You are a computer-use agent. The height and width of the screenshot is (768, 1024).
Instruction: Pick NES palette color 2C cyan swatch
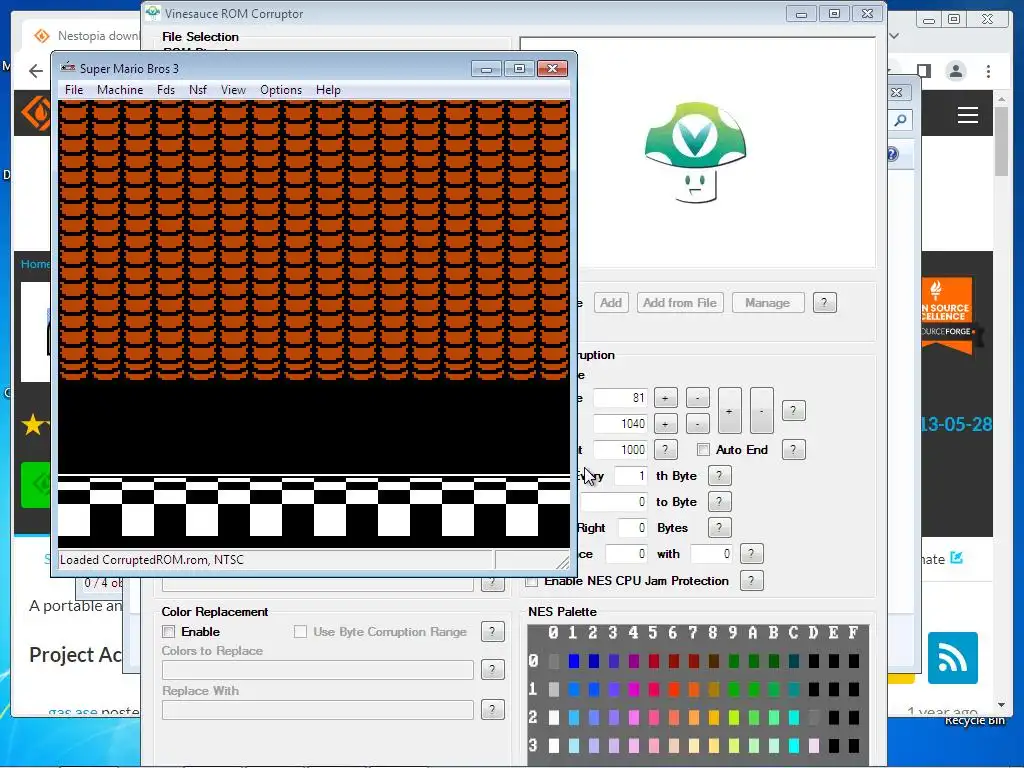[x=794, y=718]
